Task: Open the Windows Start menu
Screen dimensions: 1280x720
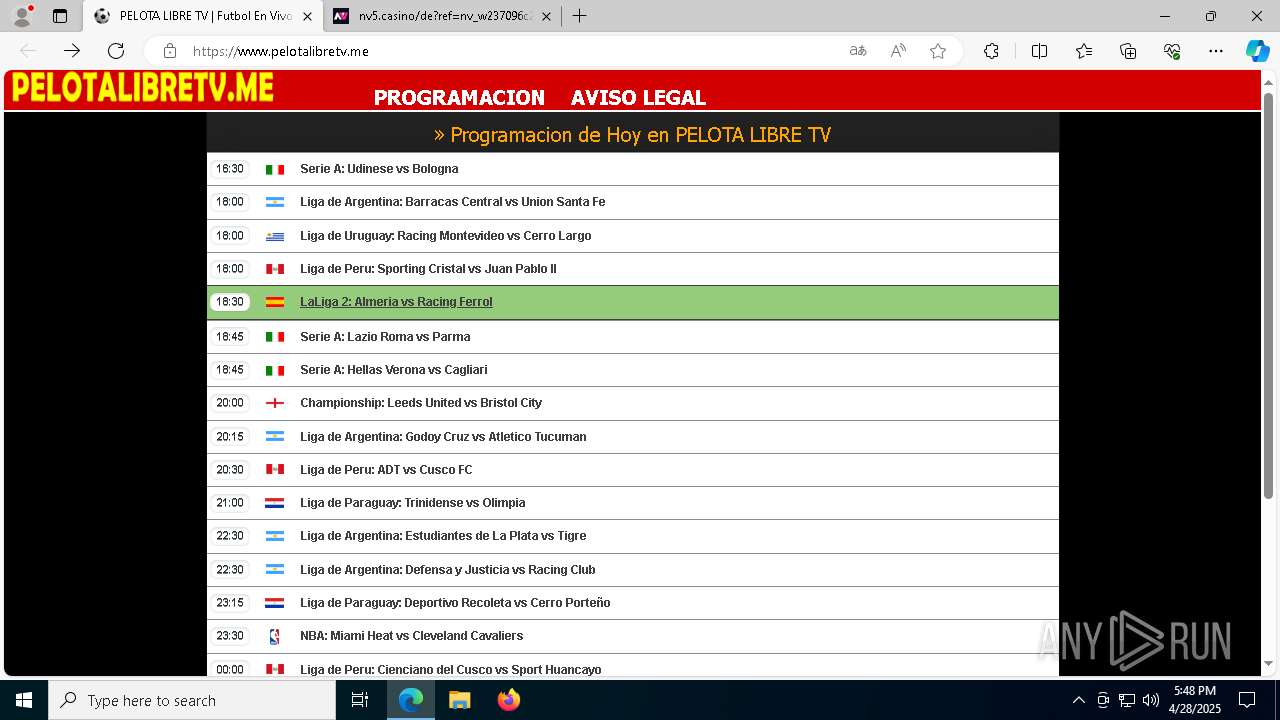Action: pyautogui.click(x=24, y=700)
